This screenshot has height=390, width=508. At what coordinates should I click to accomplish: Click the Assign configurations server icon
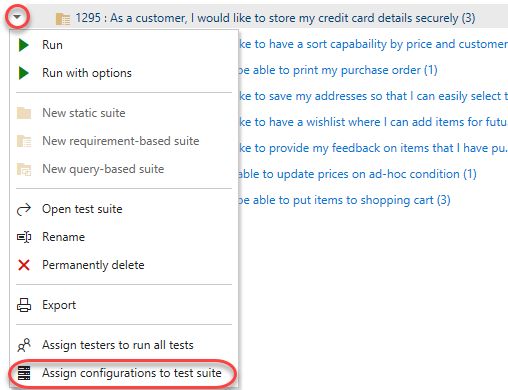pos(24,373)
